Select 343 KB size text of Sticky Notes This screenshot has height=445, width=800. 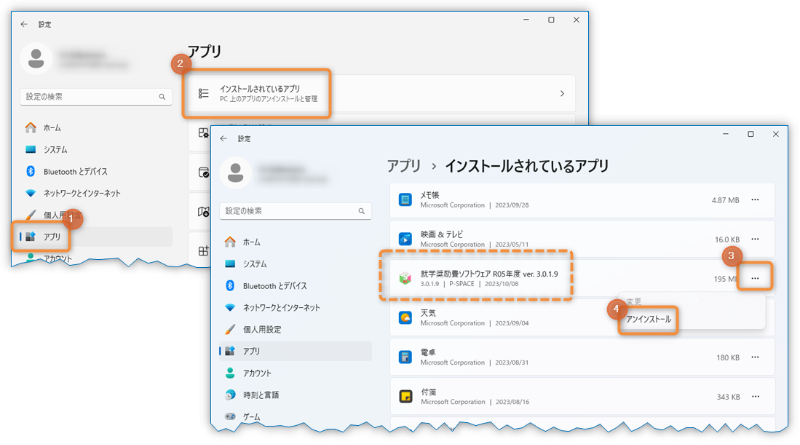[x=728, y=397]
